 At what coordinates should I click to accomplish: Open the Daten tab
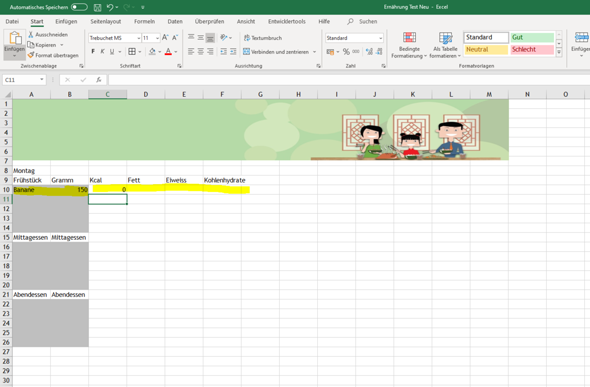tap(175, 21)
